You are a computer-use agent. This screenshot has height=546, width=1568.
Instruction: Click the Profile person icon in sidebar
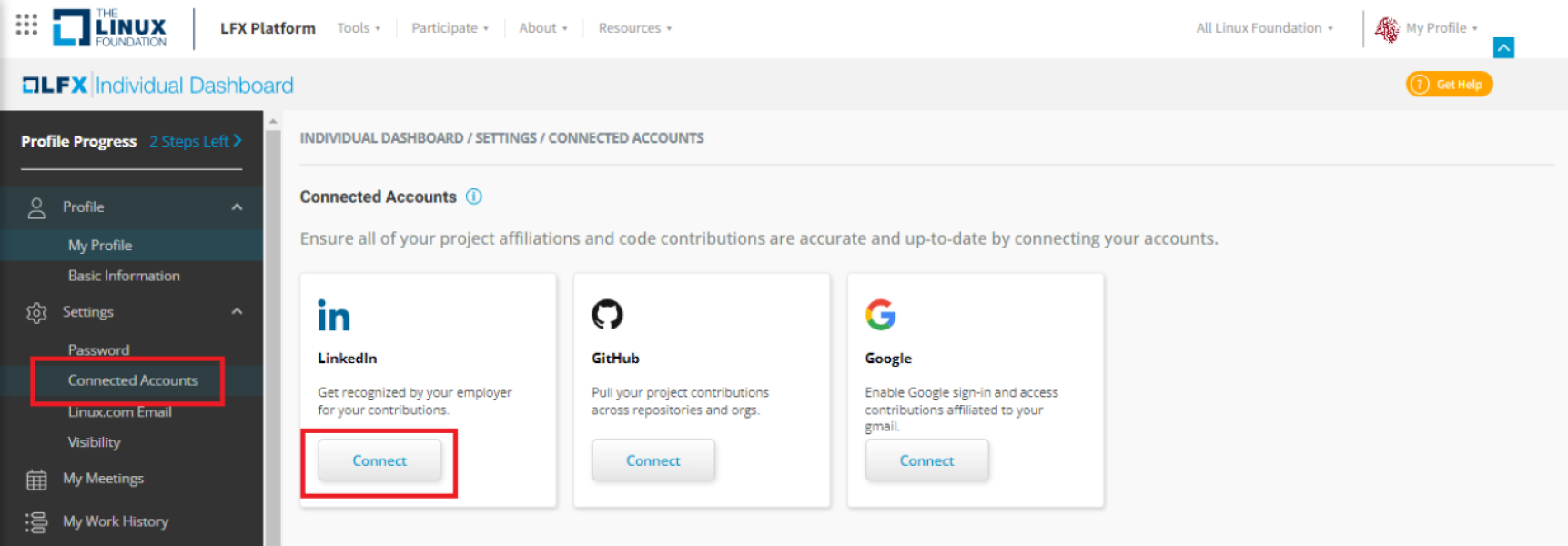click(36, 208)
